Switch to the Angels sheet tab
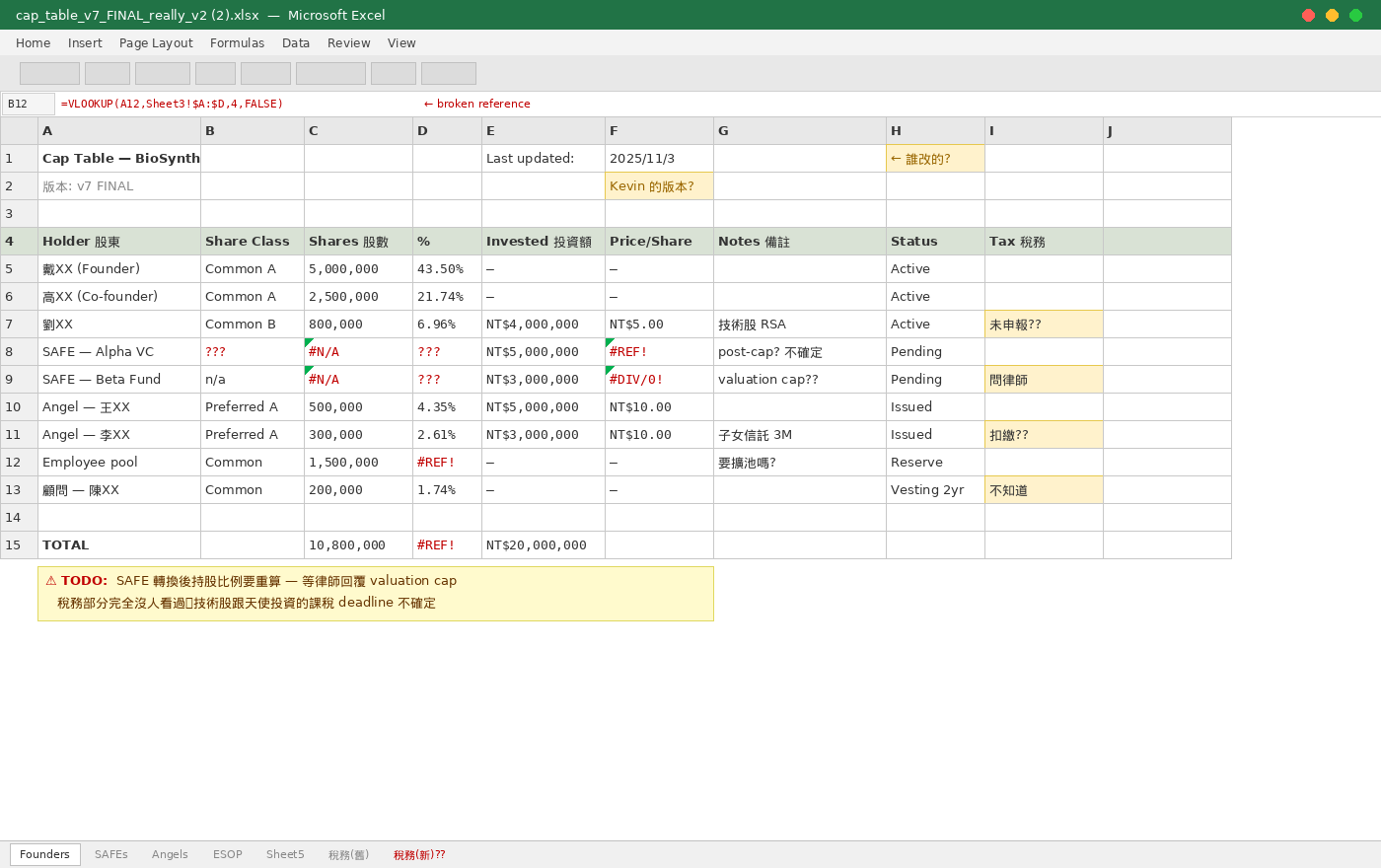Image resolution: width=1381 pixels, height=868 pixels. (170, 854)
